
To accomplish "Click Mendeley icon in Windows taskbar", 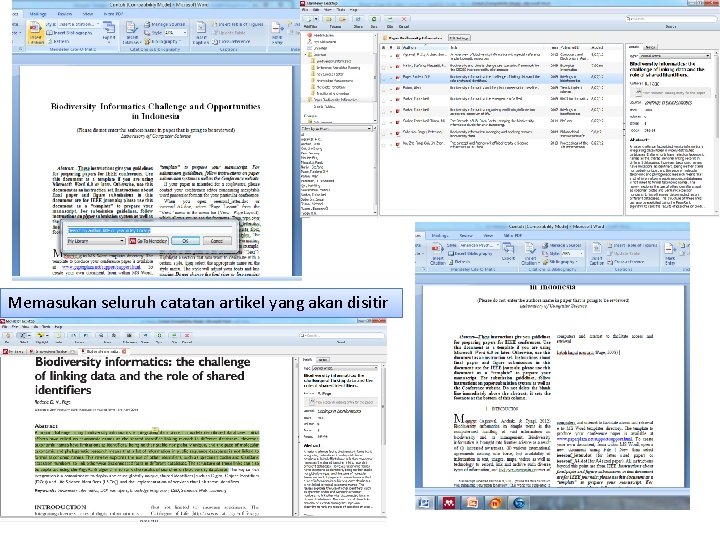I will click(x=448, y=503).
